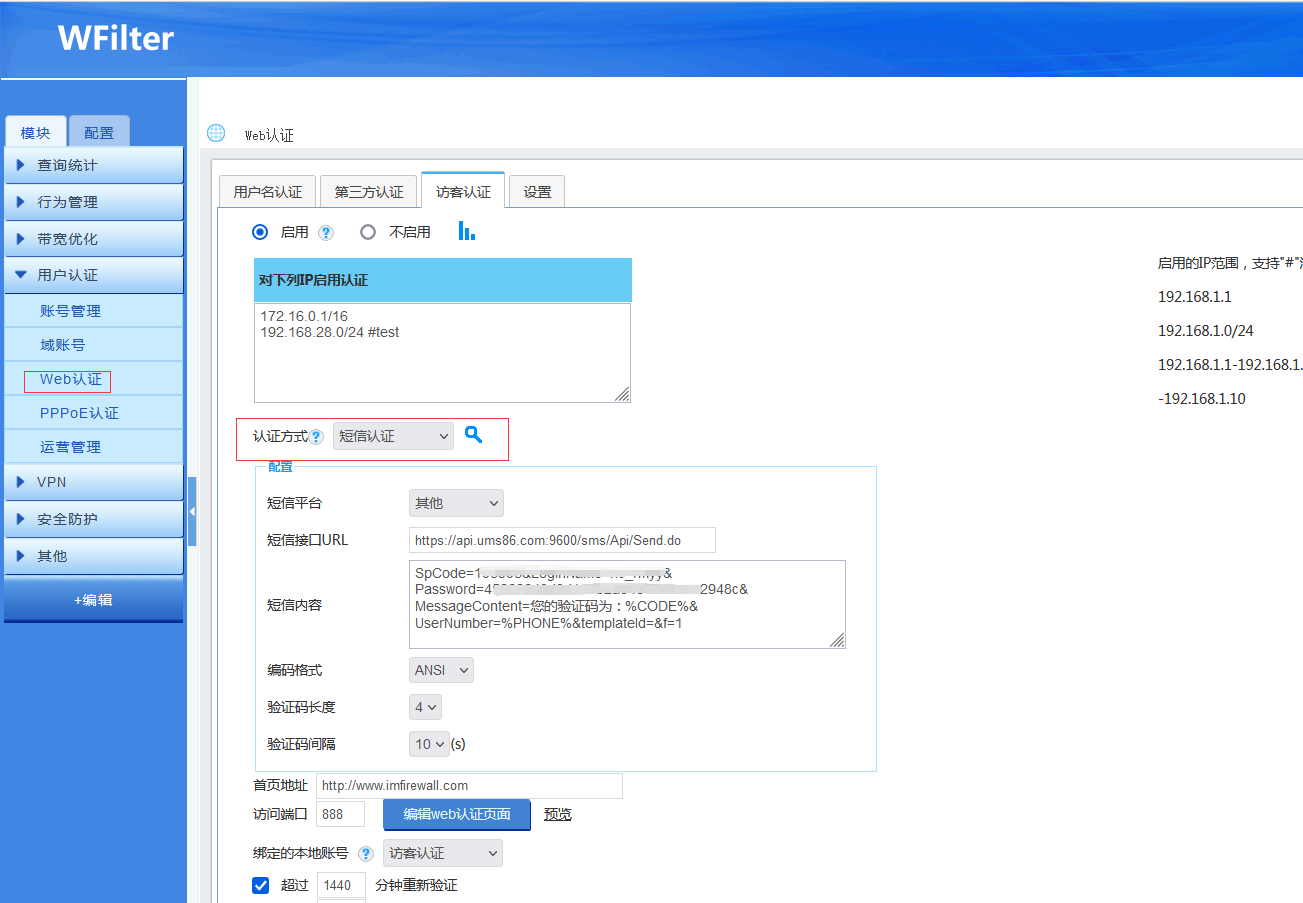The height and width of the screenshot is (903, 1303).
Task: Click the 预览 link
Action: (x=558, y=814)
